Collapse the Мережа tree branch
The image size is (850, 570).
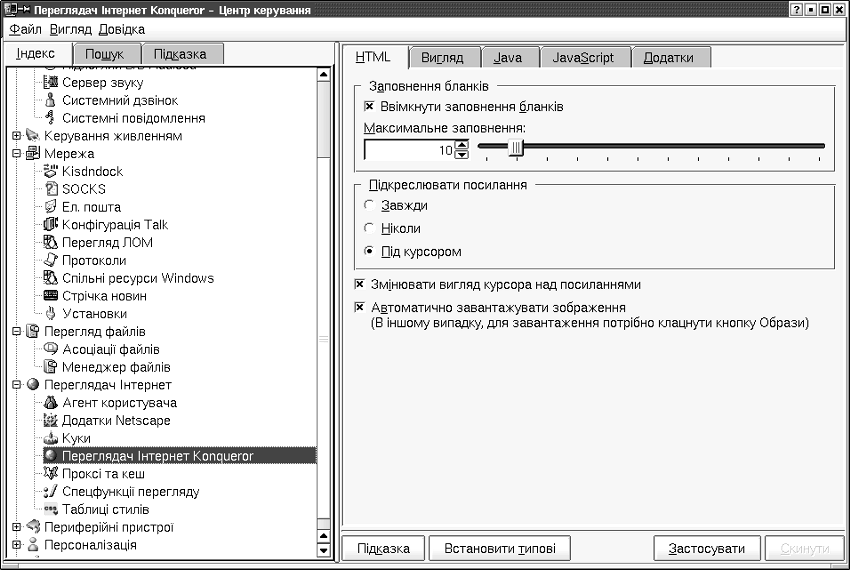[16, 154]
